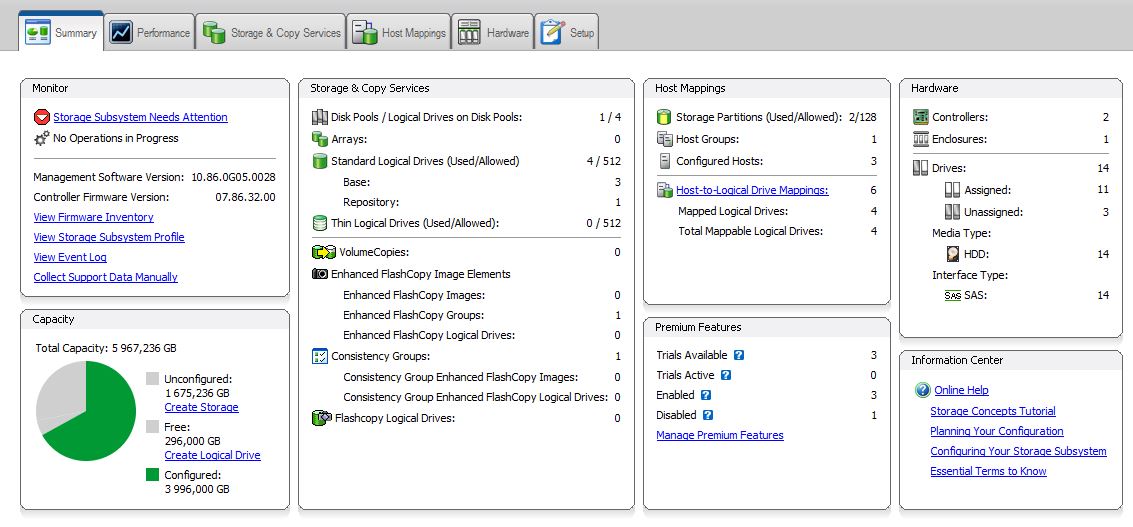
Task: Click the VolumeCopies icon
Action: coord(322,253)
